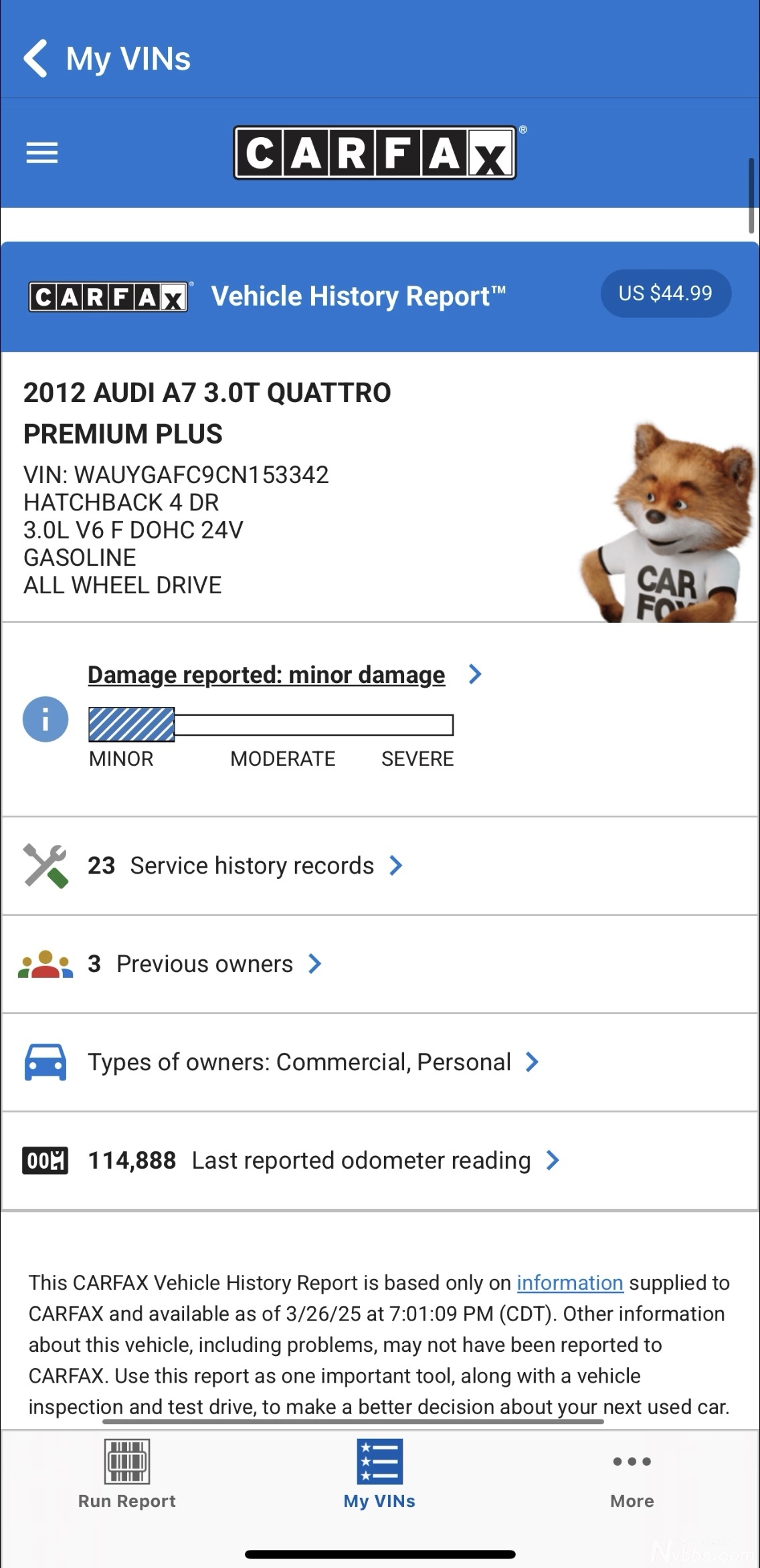This screenshot has width=760, height=1568.
Task: Click the CARFAX logo in header
Action: (x=375, y=153)
